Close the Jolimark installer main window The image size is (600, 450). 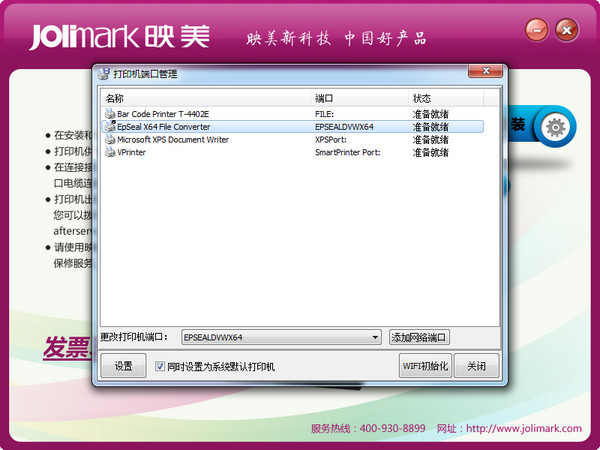pyautogui.click(x=567, y=30)
